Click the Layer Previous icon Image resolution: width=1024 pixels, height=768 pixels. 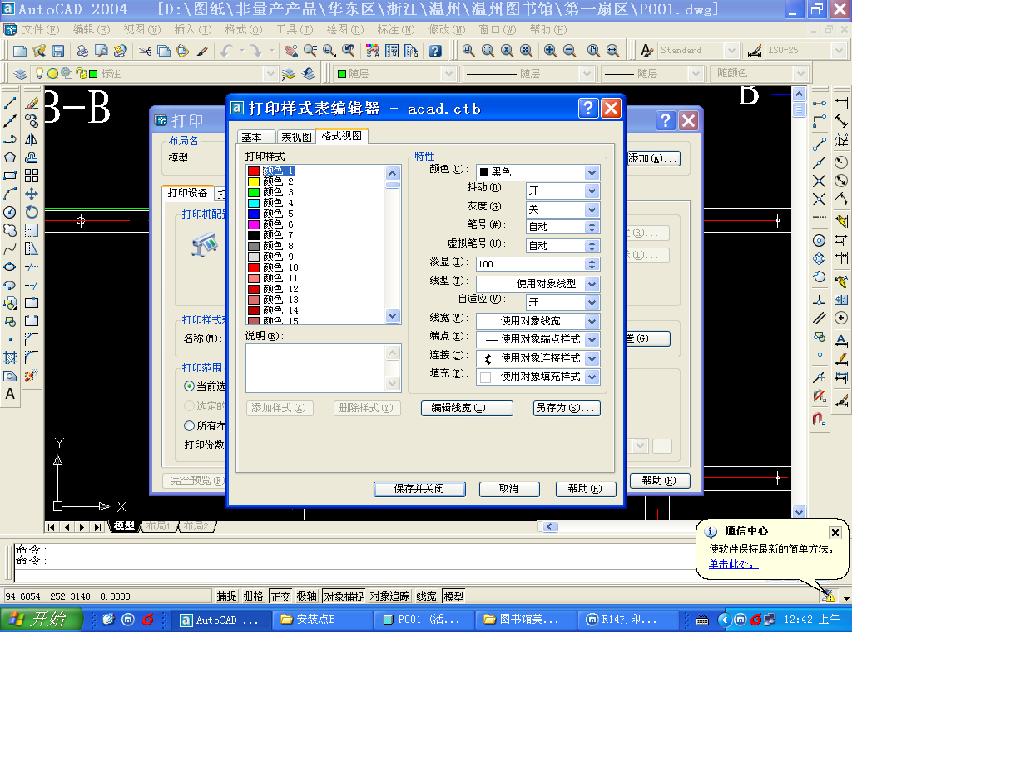[308, 74]
